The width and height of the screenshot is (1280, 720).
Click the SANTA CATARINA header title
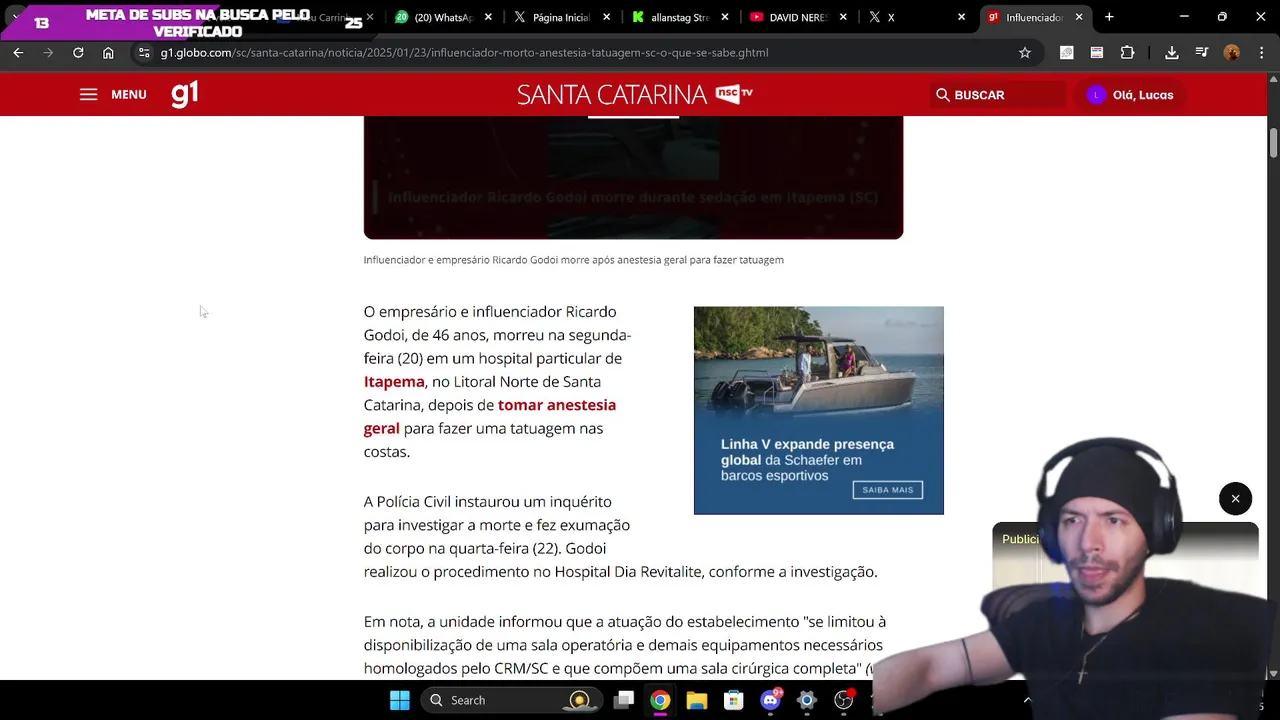point(612,95)
